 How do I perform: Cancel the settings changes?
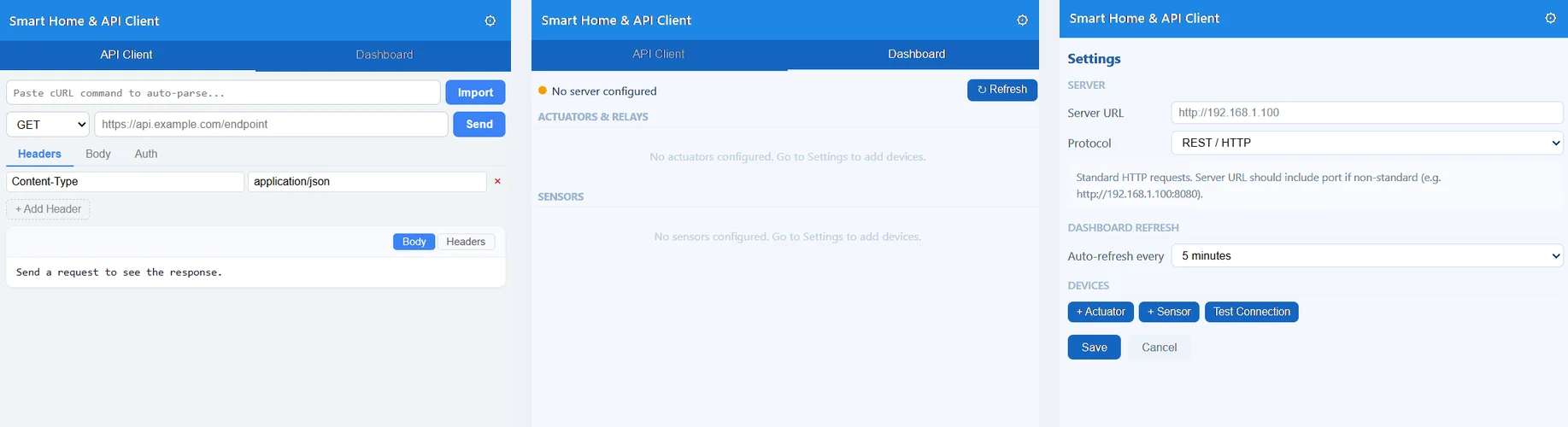click(x=1160, y=347)
